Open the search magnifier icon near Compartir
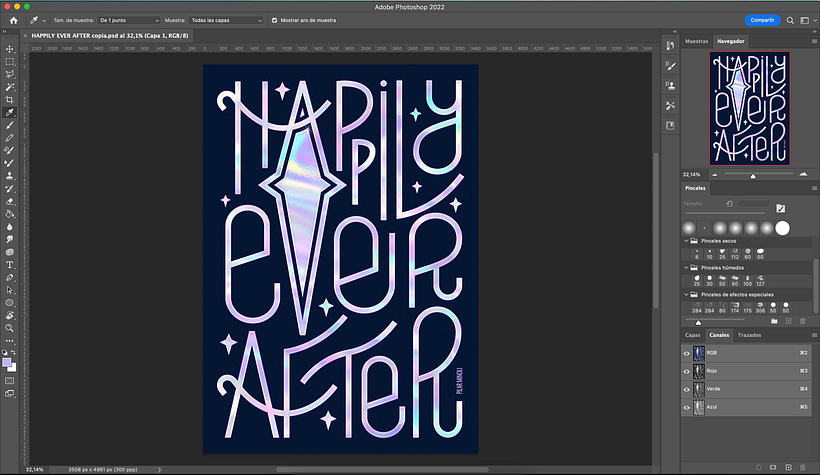820x475 pixels. coord(790,20)
